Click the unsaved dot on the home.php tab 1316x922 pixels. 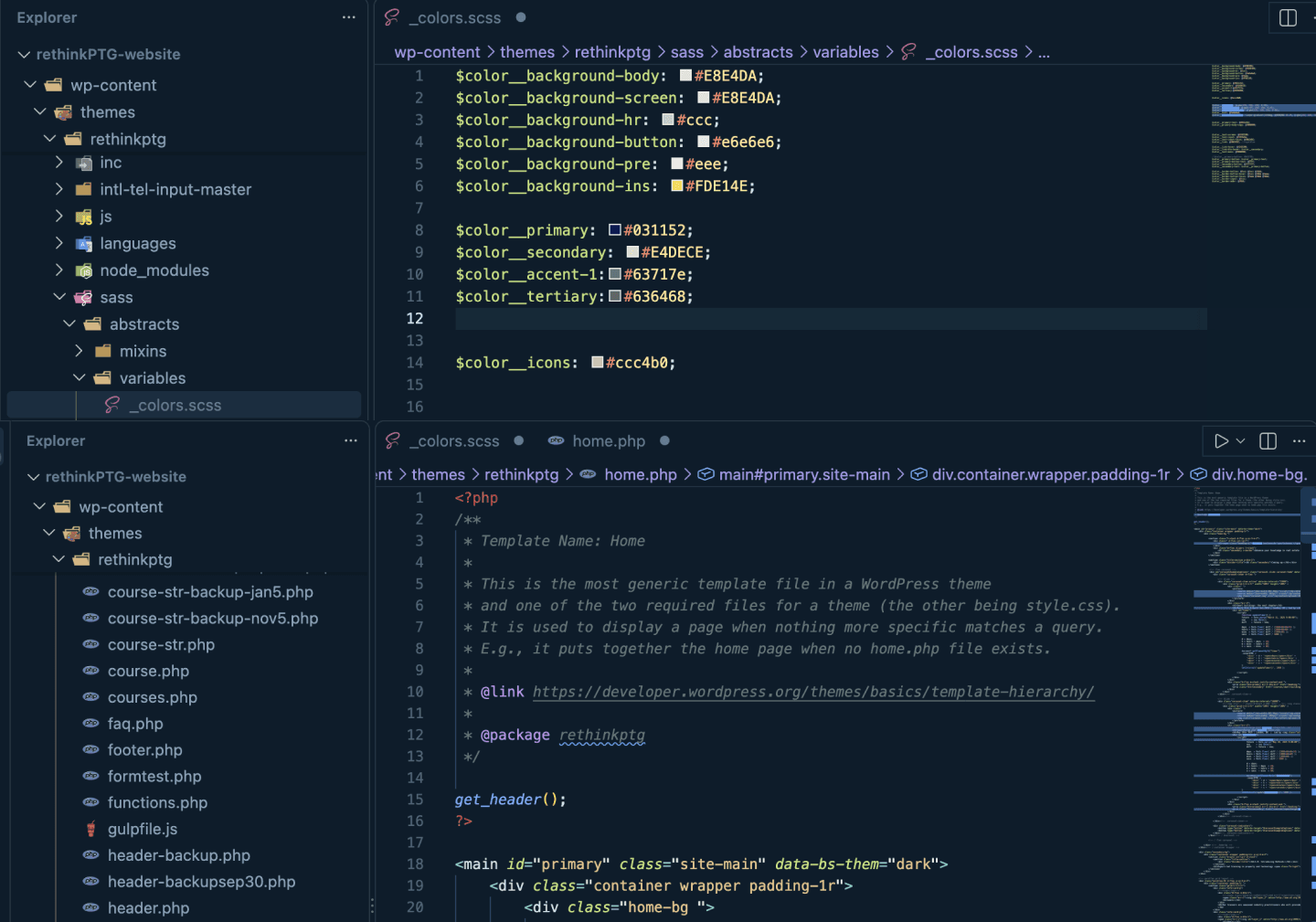[x=664, y=440]
